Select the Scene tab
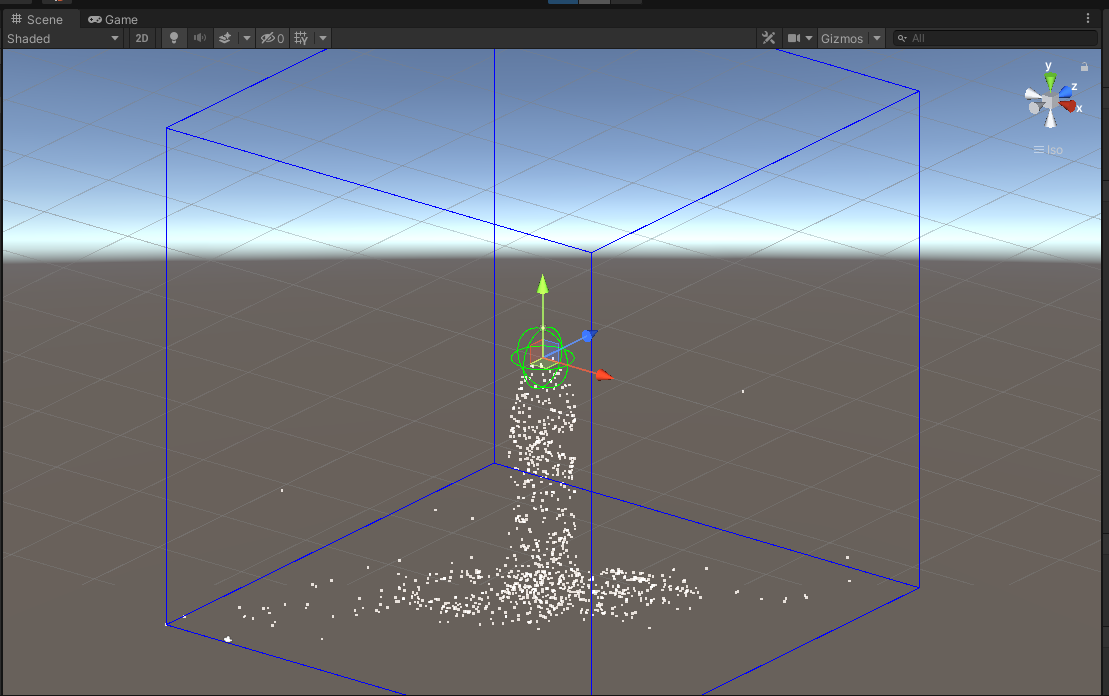The image size is (1109, 696). [40, 19]
